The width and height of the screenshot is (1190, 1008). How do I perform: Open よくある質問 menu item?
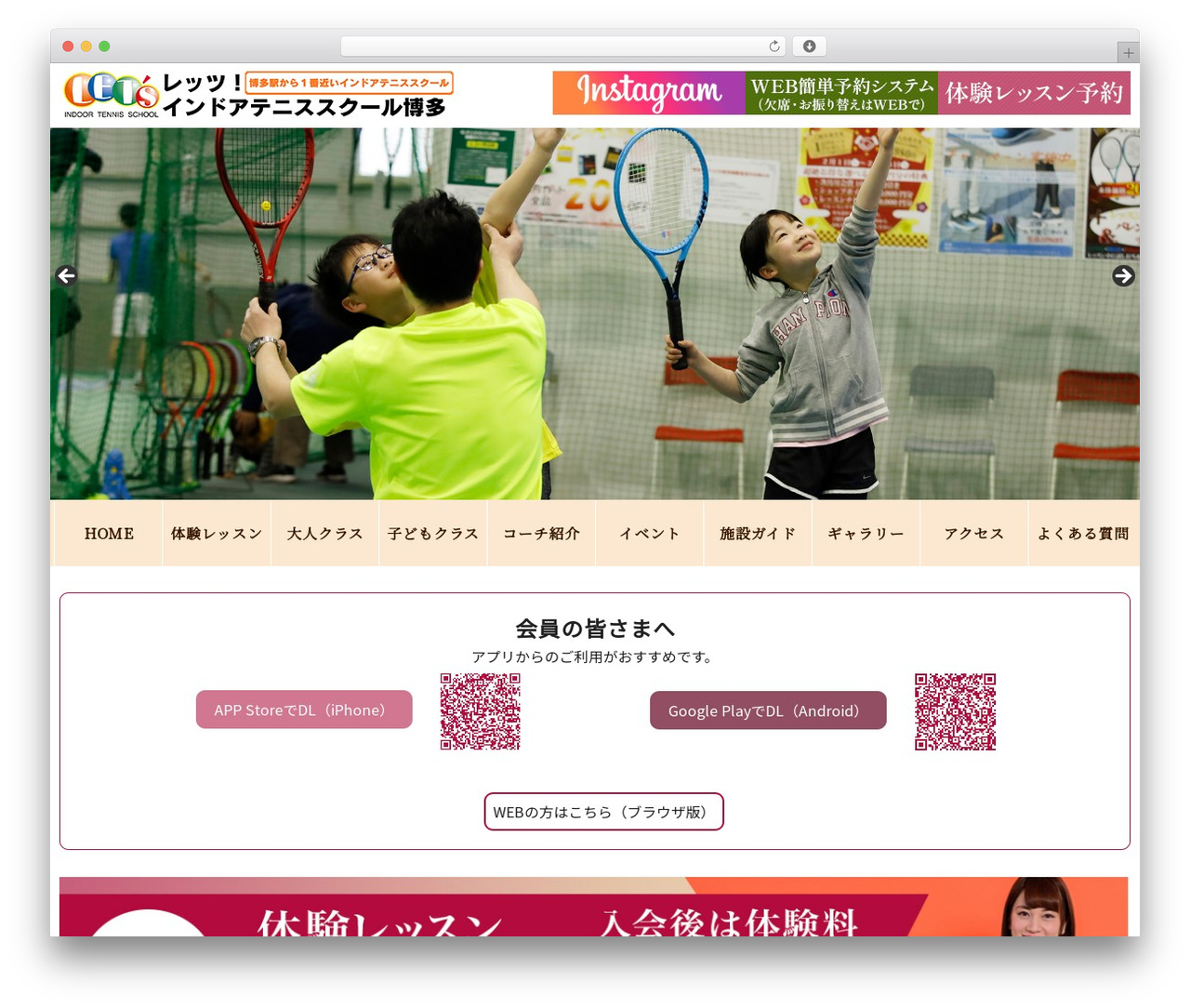tap(1083, 534)
